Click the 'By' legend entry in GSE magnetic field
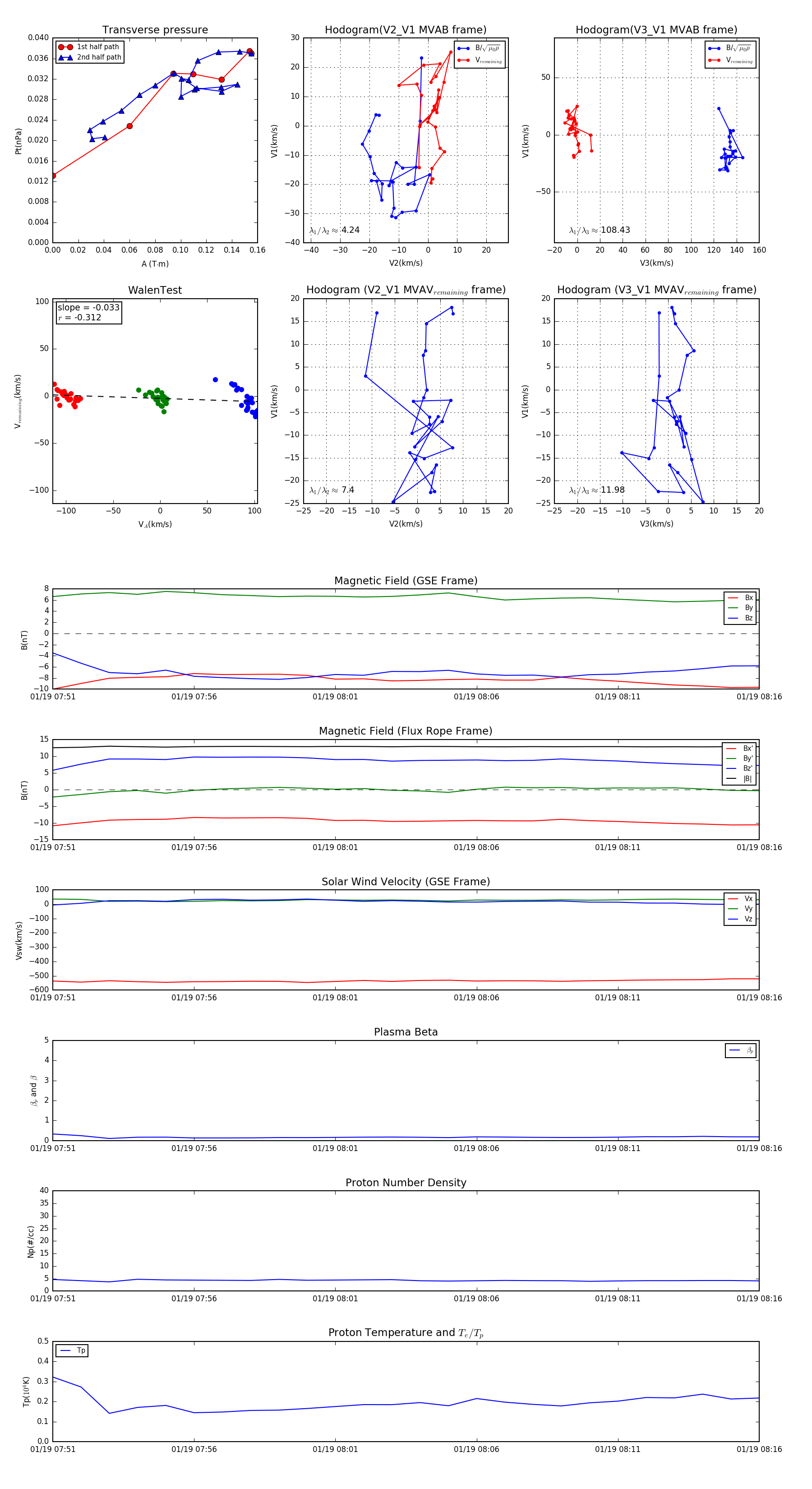The height and width of the screenshot is (1489, 812). pyautogui.click(x=740, y=608)
